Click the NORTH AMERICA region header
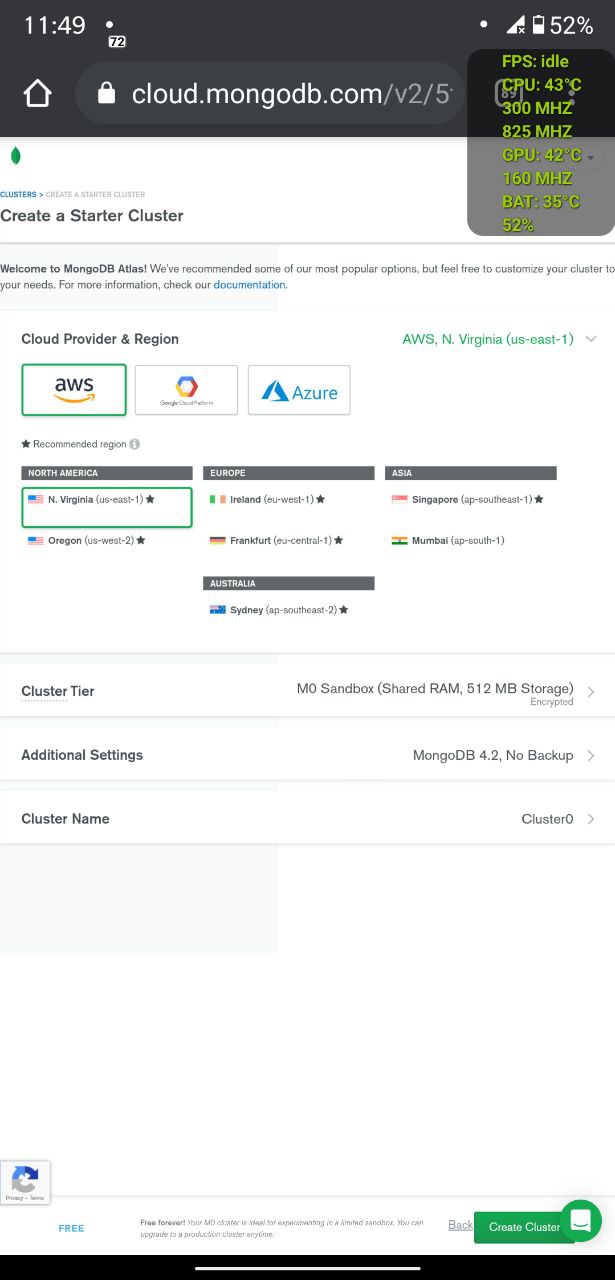 coord(107,473)
